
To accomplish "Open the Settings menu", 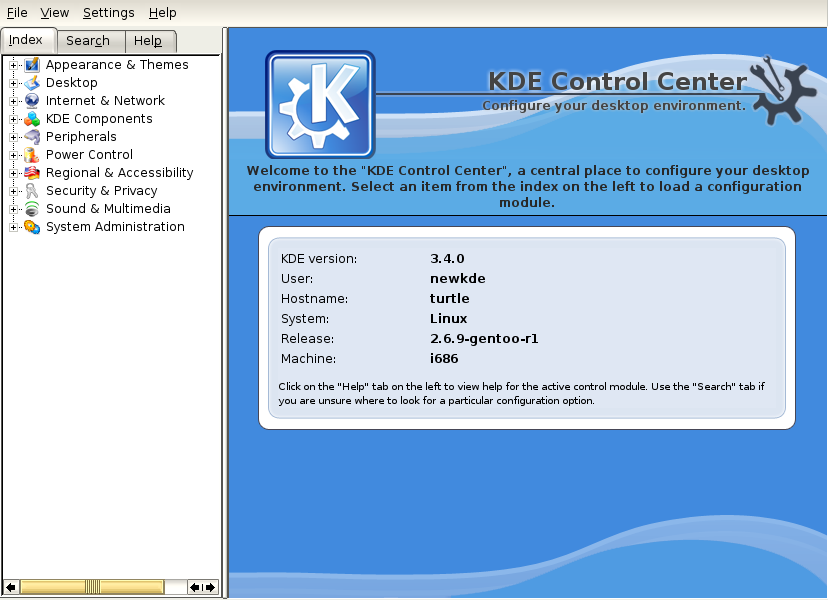I will (108, 13).
